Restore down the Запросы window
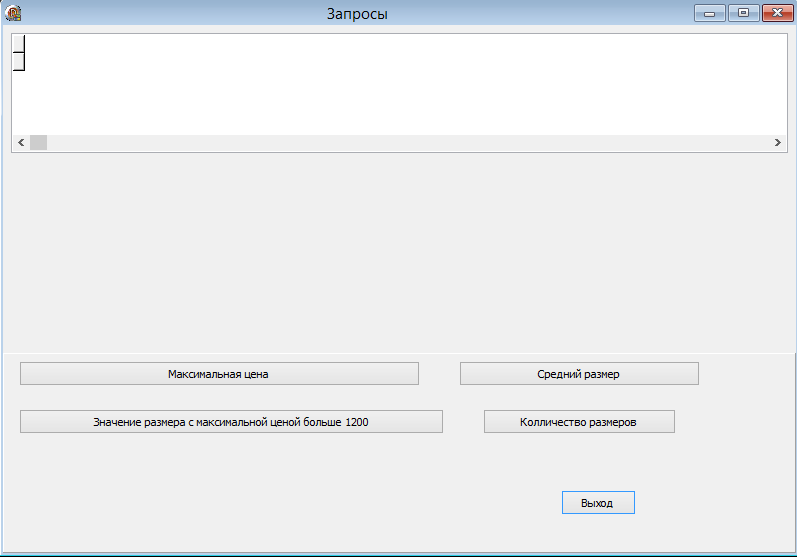797x557 pixels. (744, 13)
